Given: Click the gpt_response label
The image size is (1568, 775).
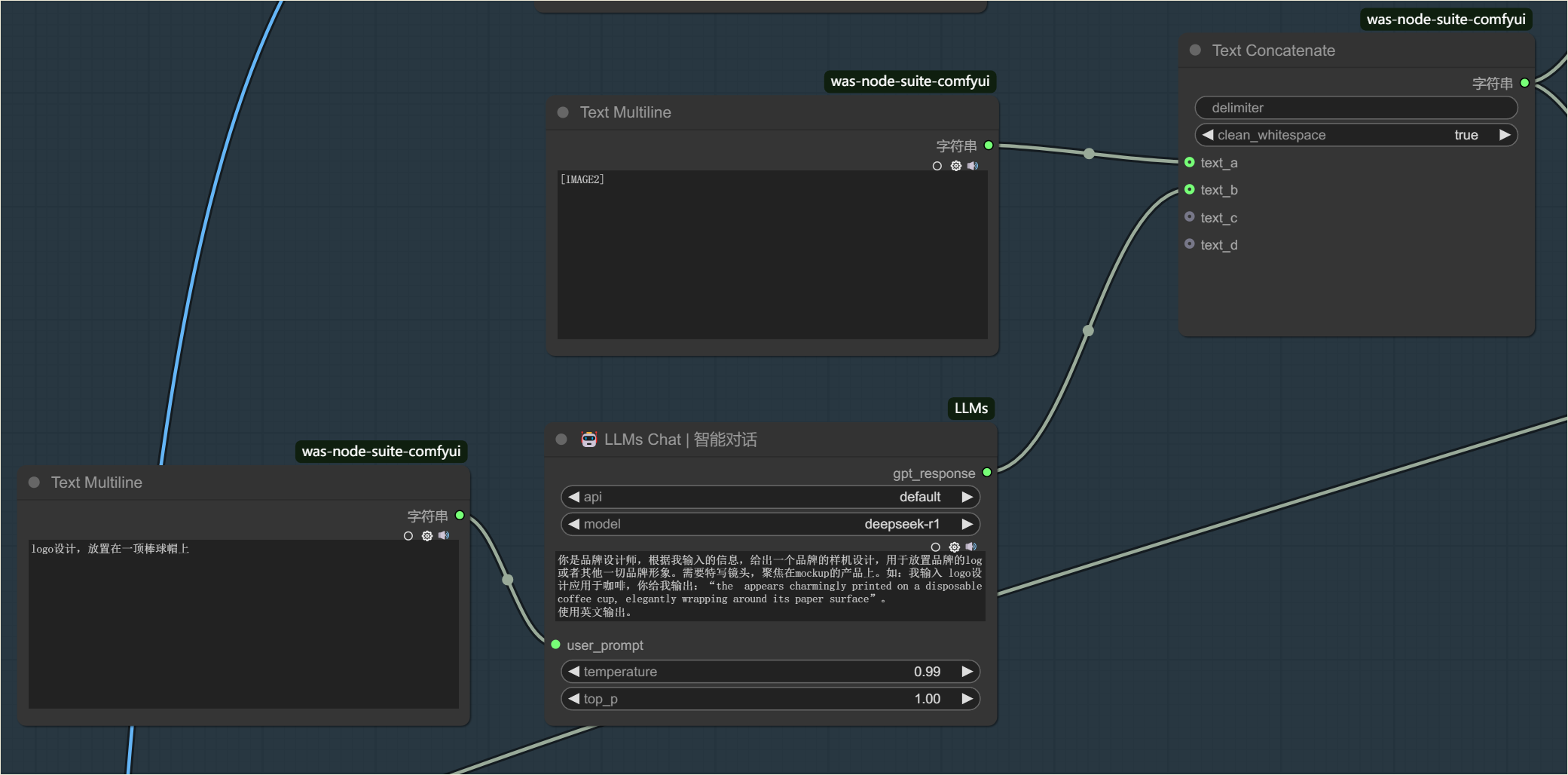Looking at the screenshot, I should point(934,473).
